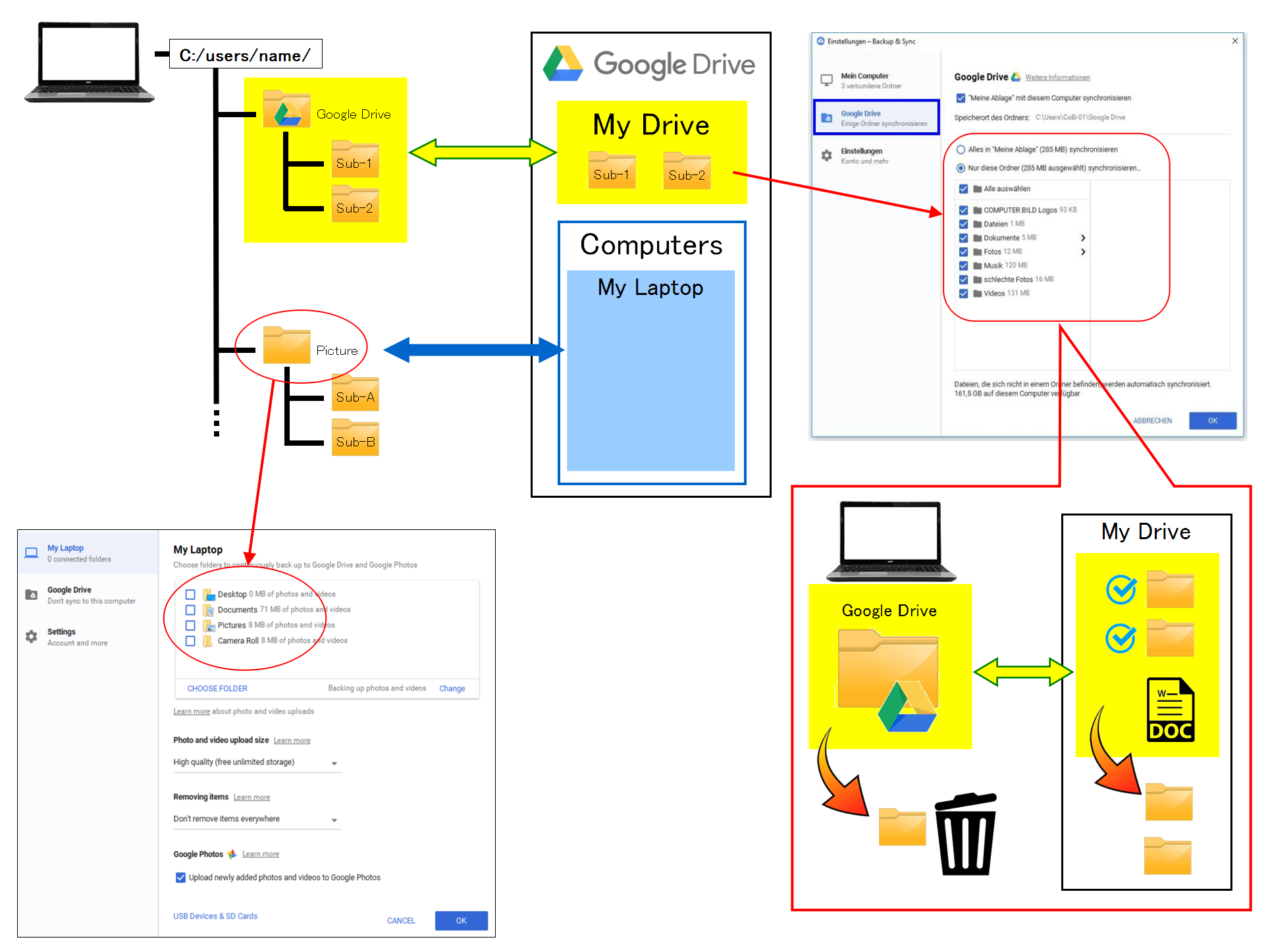Click the Sub-A folder icon under Picture
Image resolution: width=1268 pixels, height=952 pixels.
[356, 392]
